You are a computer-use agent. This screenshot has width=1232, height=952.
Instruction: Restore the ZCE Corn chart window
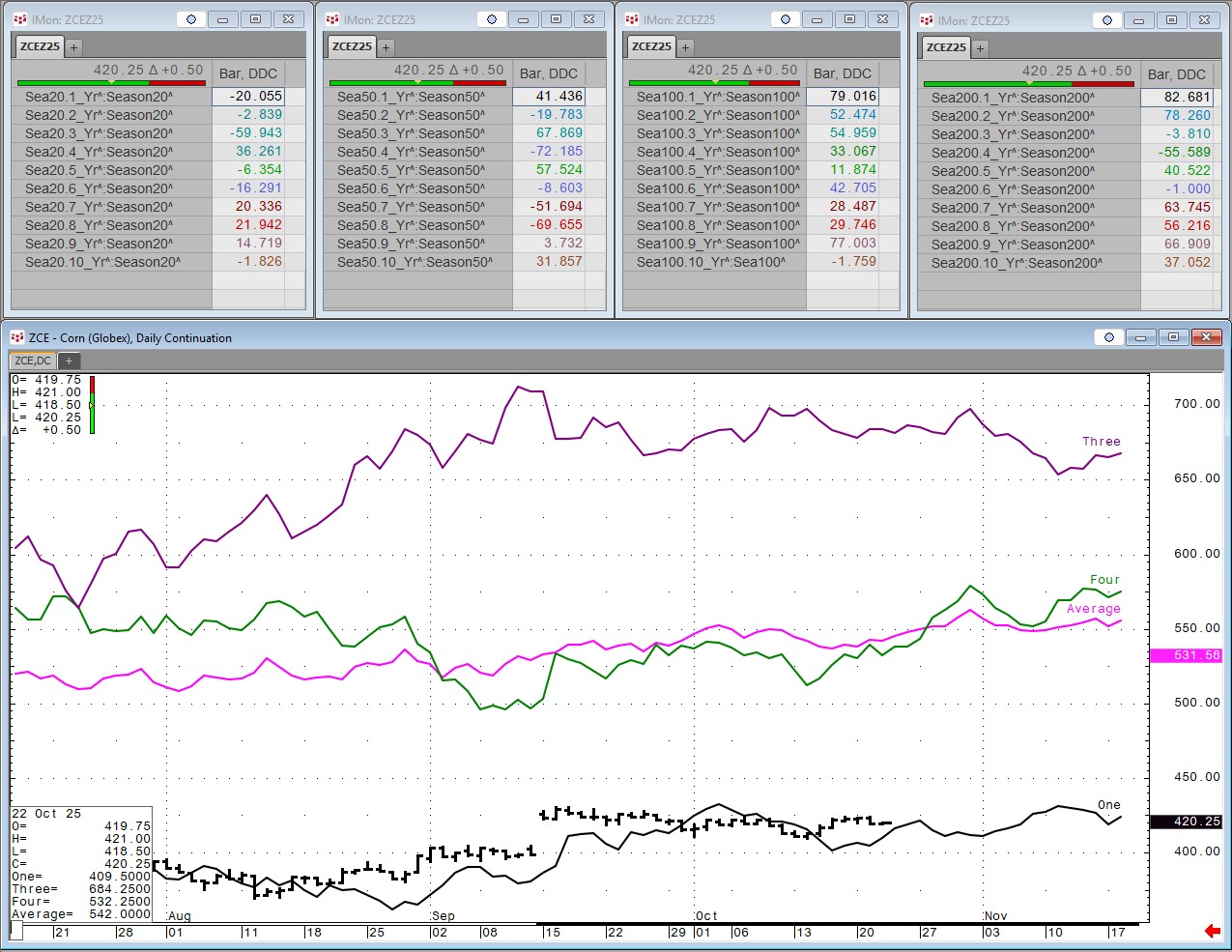click(1173, 337)
